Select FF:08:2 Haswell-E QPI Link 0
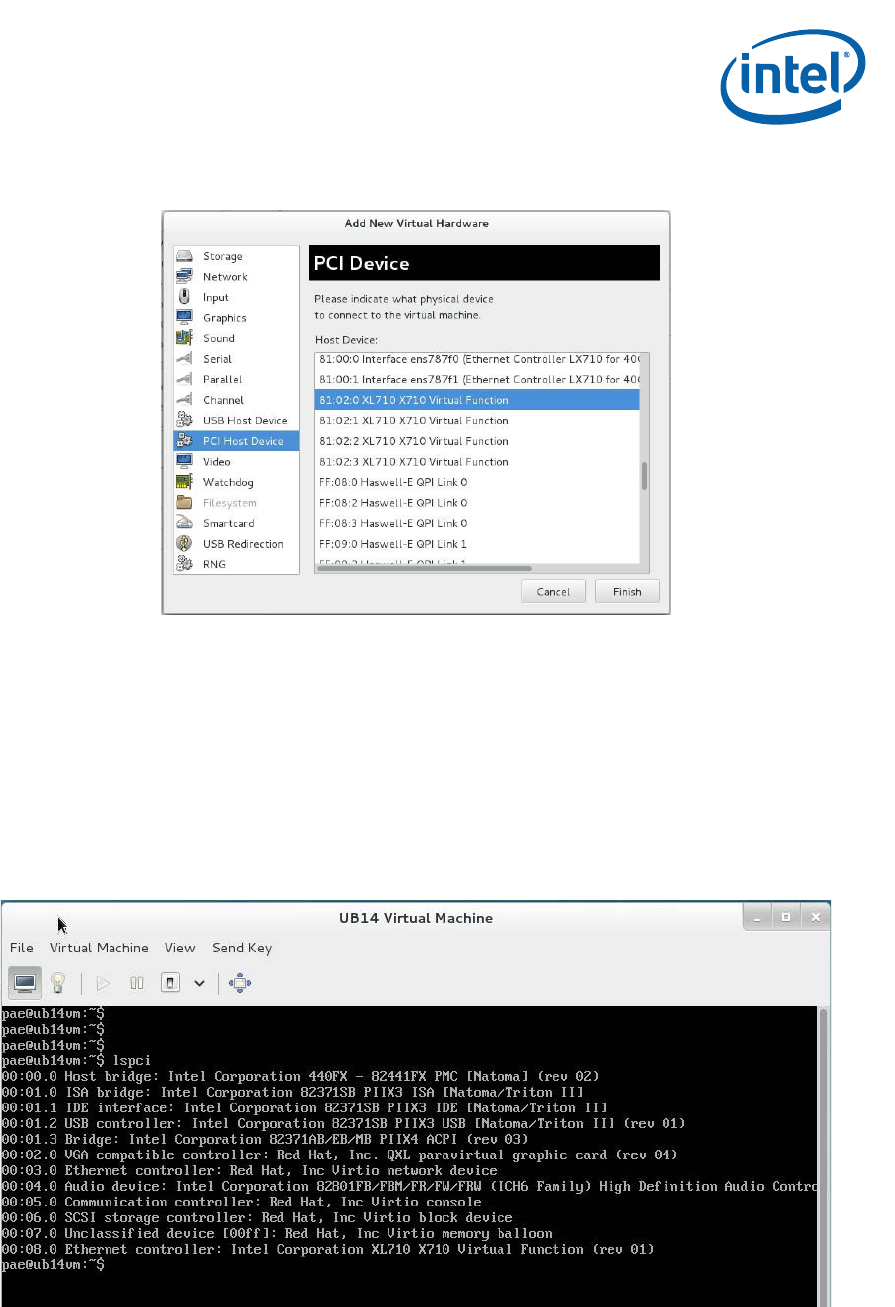 (477, 503)
